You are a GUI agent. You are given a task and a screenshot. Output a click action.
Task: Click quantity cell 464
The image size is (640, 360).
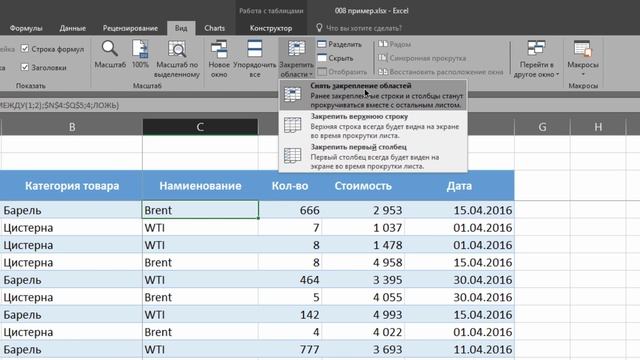(x=290, y=280)
